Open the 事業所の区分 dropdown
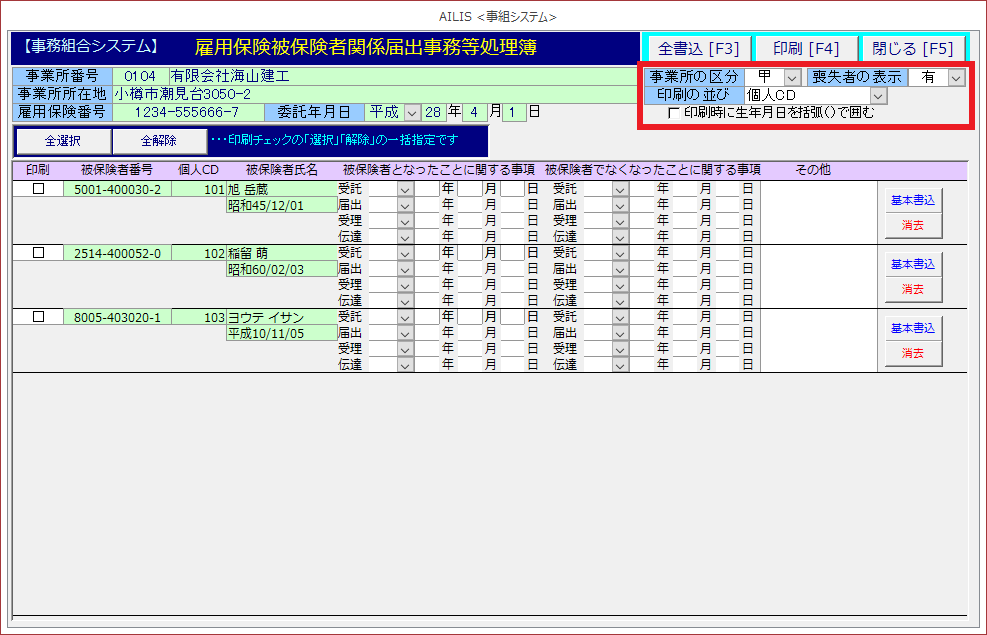The image size is (987, 635). click(x=792, y=77)
